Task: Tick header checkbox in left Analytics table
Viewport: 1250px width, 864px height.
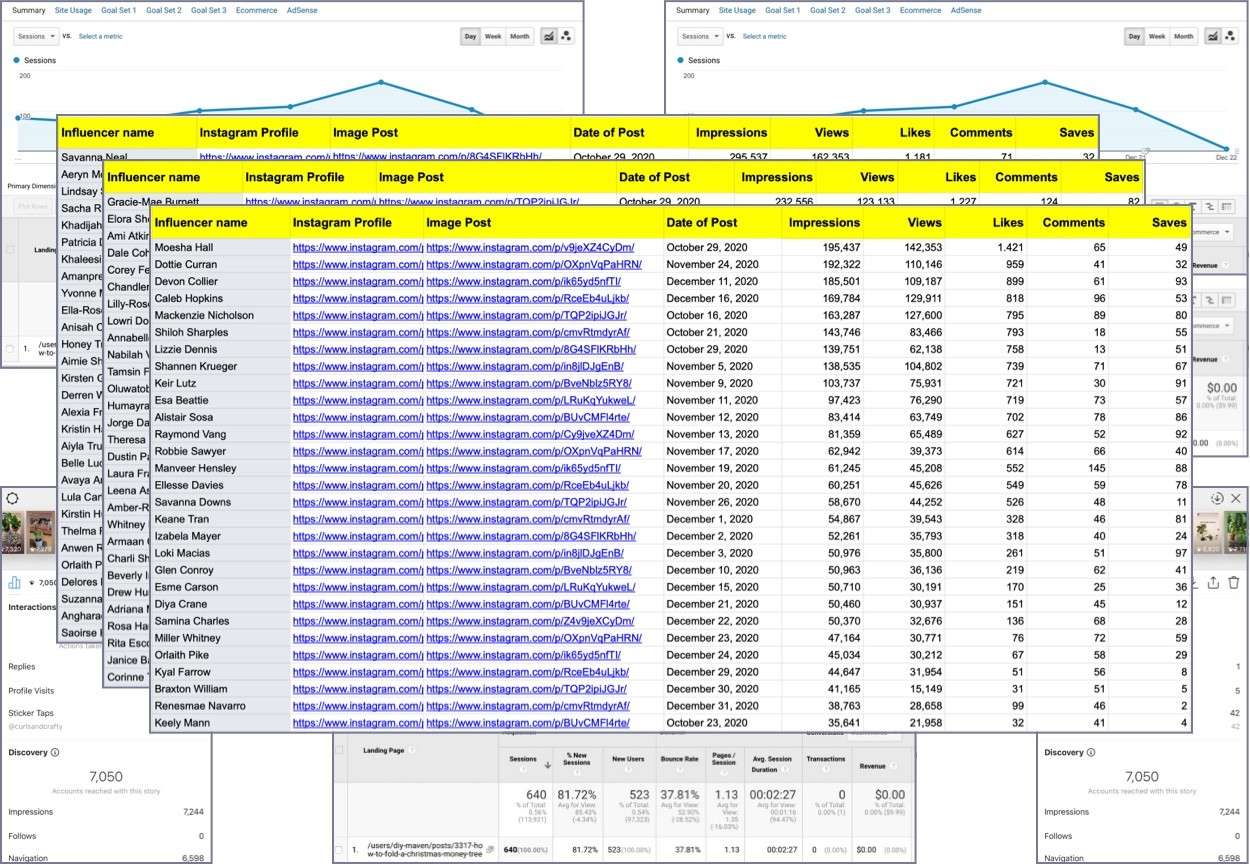Action: click(x=11, y=249)
